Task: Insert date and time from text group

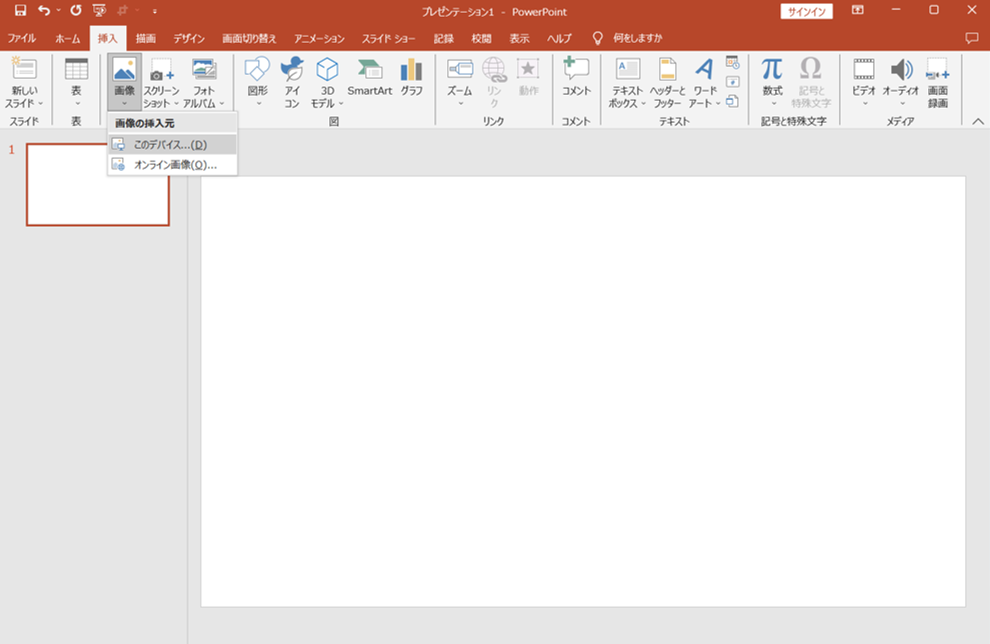Action: point(732,62)
